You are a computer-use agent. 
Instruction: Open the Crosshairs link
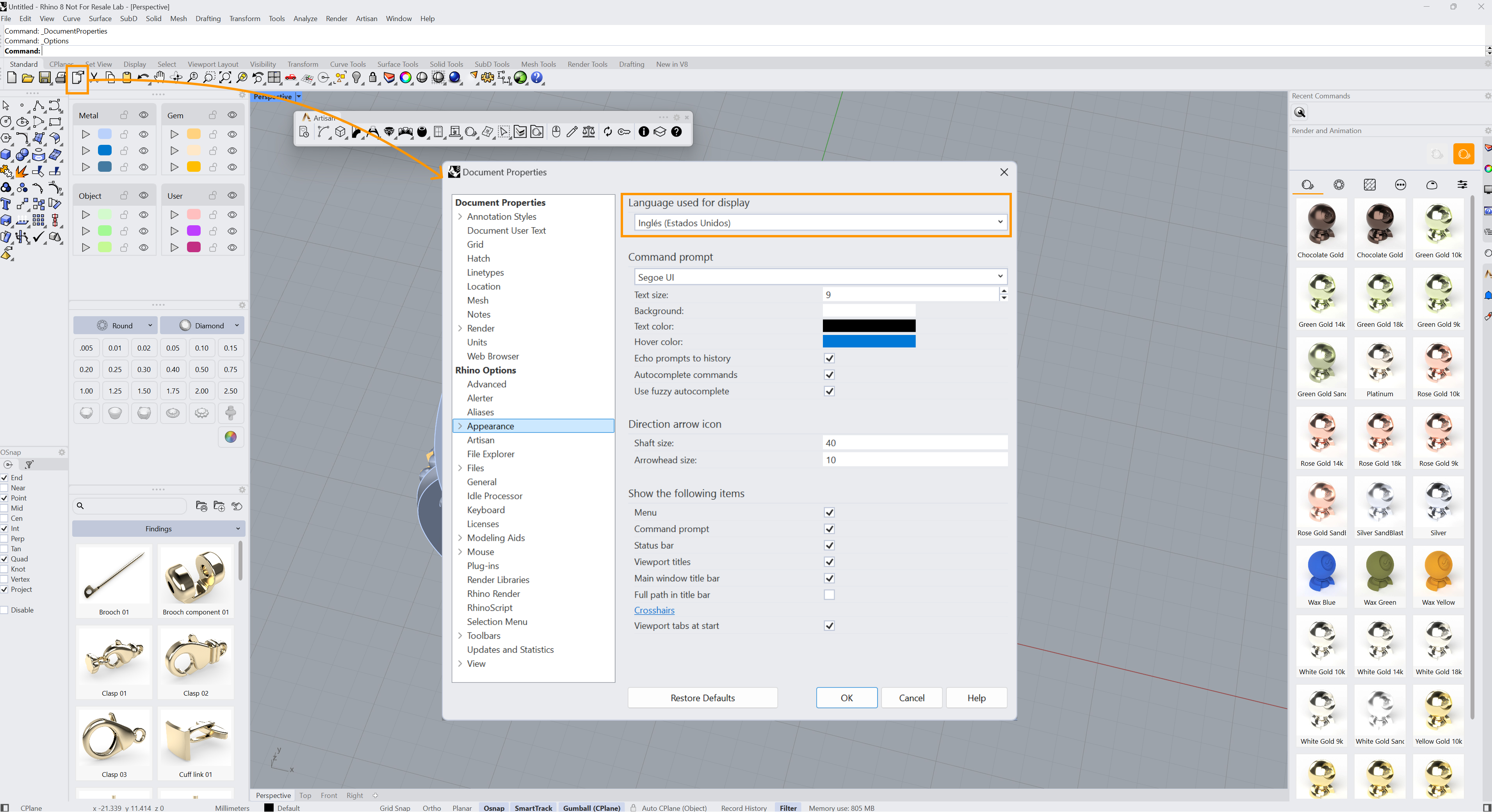[654, 611]
